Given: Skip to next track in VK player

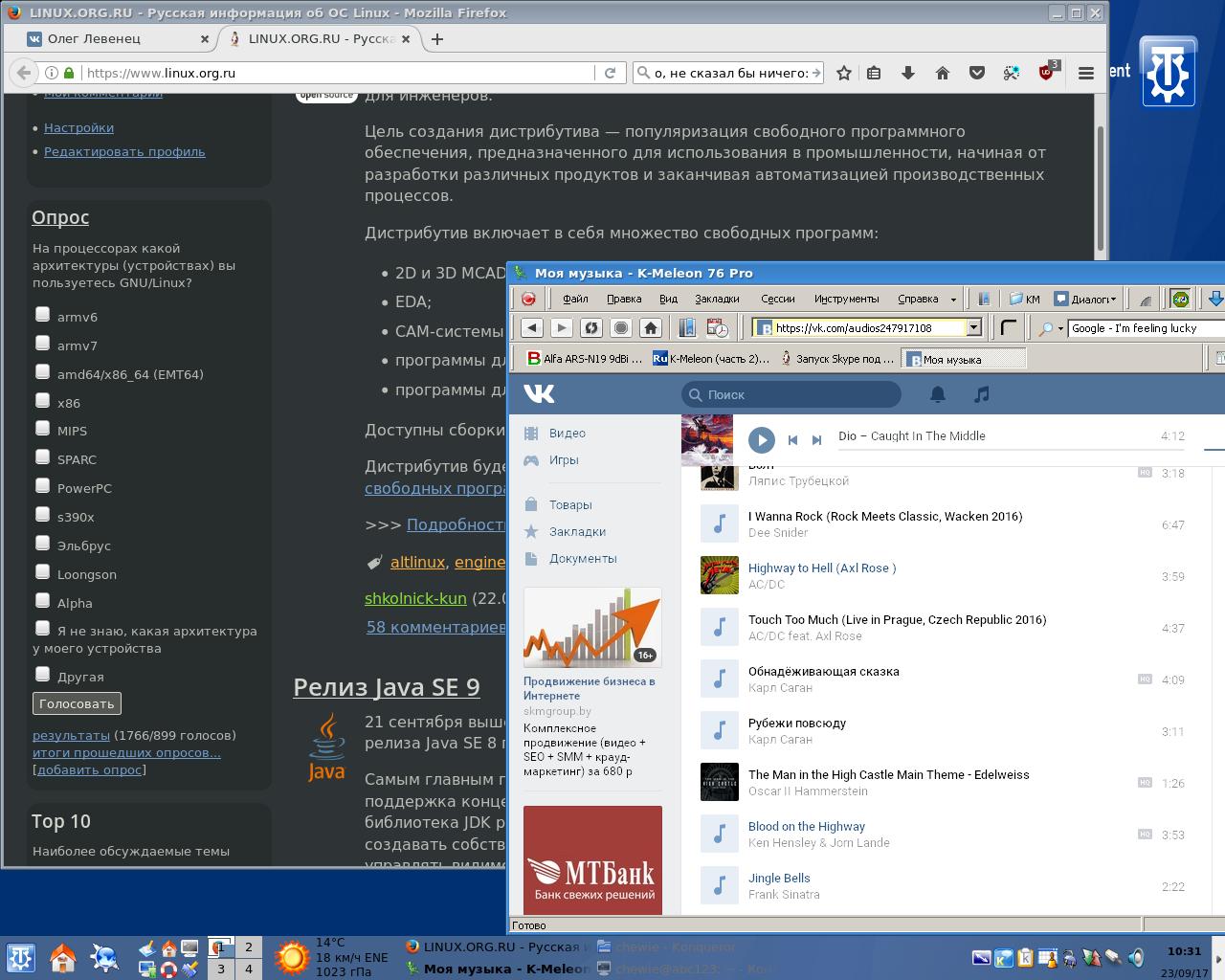Looking at the screenshot, I should [816, 440].
